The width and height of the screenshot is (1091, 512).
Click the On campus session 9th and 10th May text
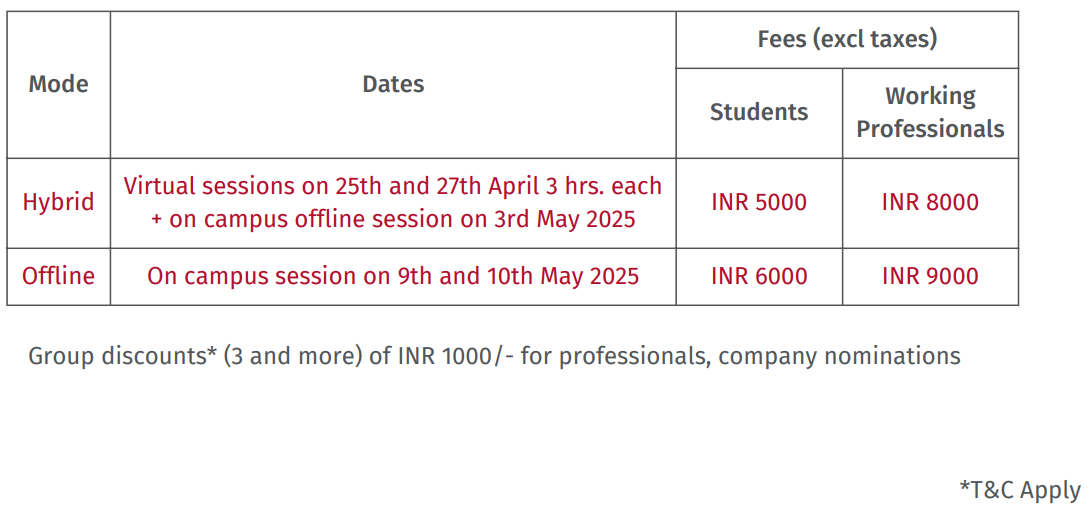click(393, 276)
